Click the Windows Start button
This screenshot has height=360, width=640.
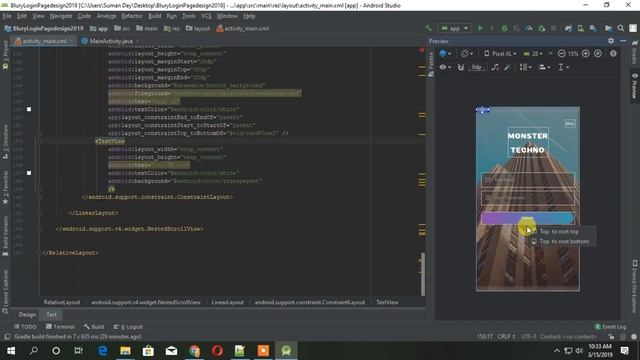point(11,350)
